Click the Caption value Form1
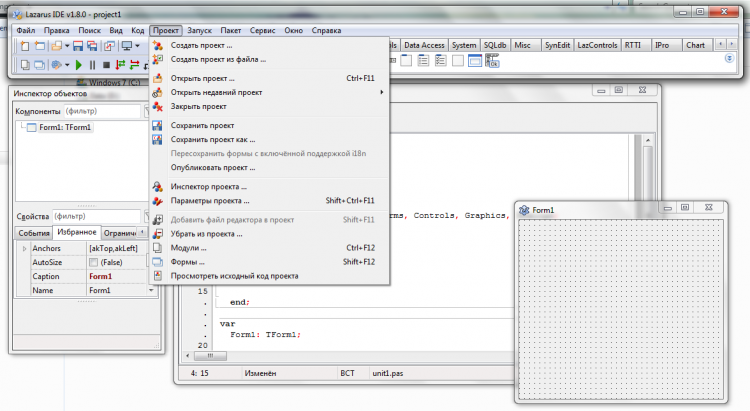The height and width of the screenshot is (411, 750). (100, 277)
